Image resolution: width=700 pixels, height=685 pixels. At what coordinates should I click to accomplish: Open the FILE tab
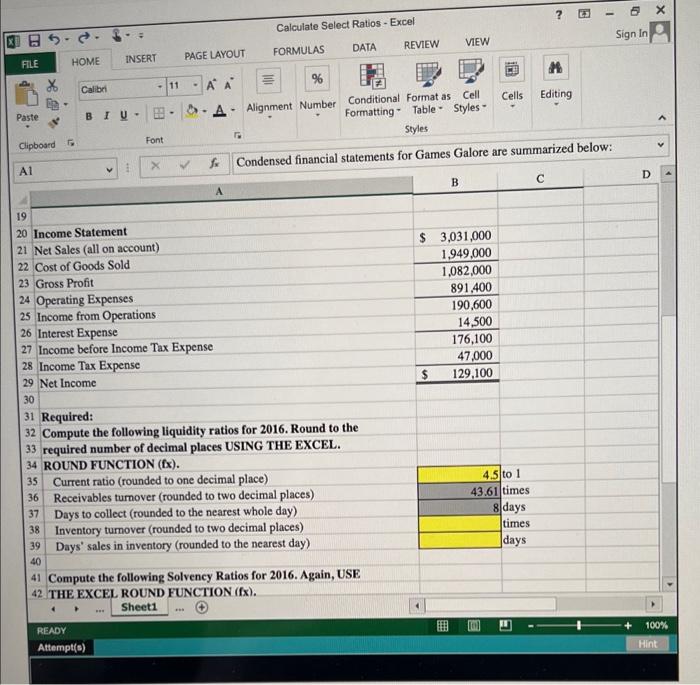[x=30, y=64]
